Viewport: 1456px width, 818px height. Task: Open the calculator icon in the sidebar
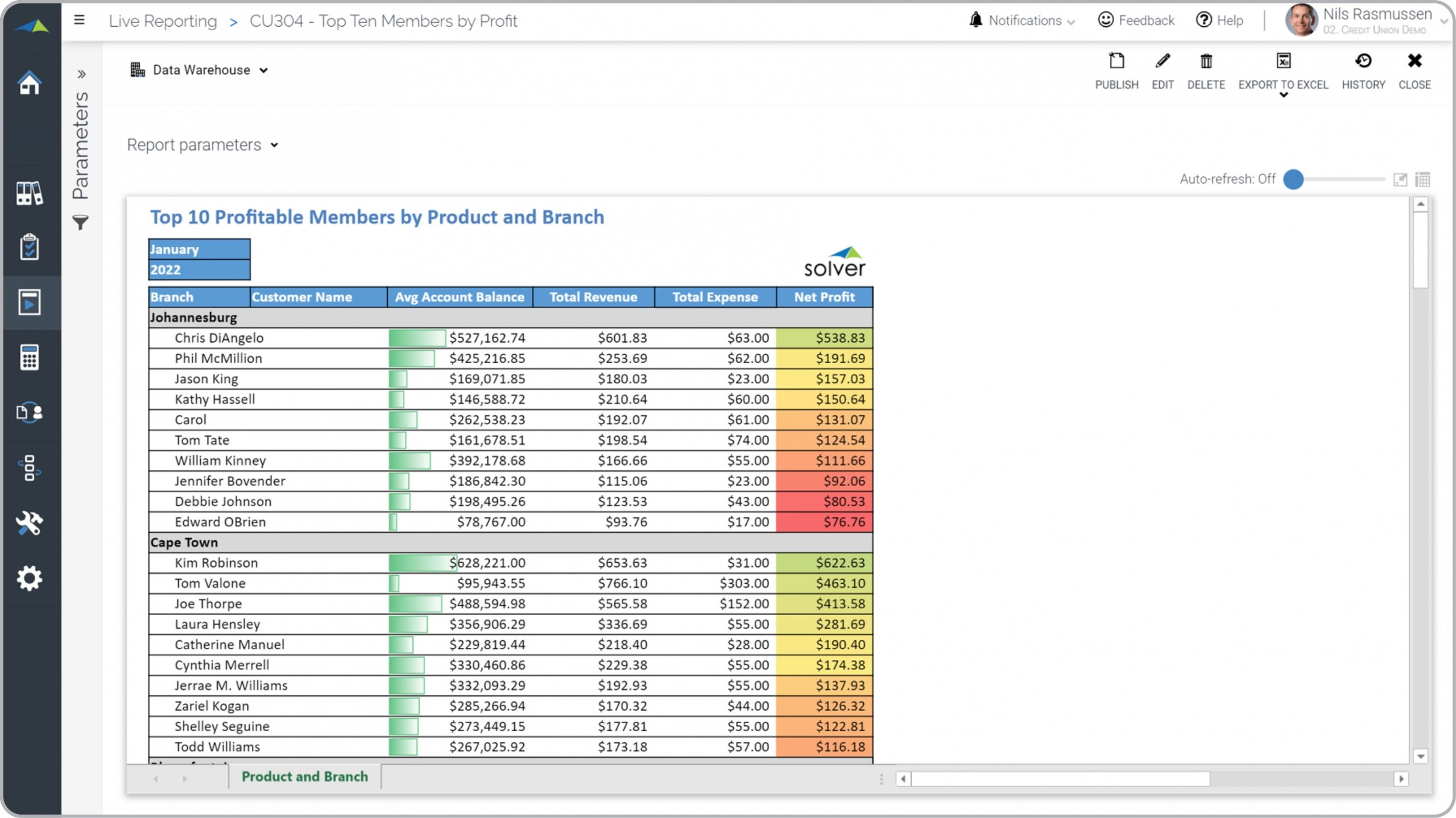(x=30, y=358)
